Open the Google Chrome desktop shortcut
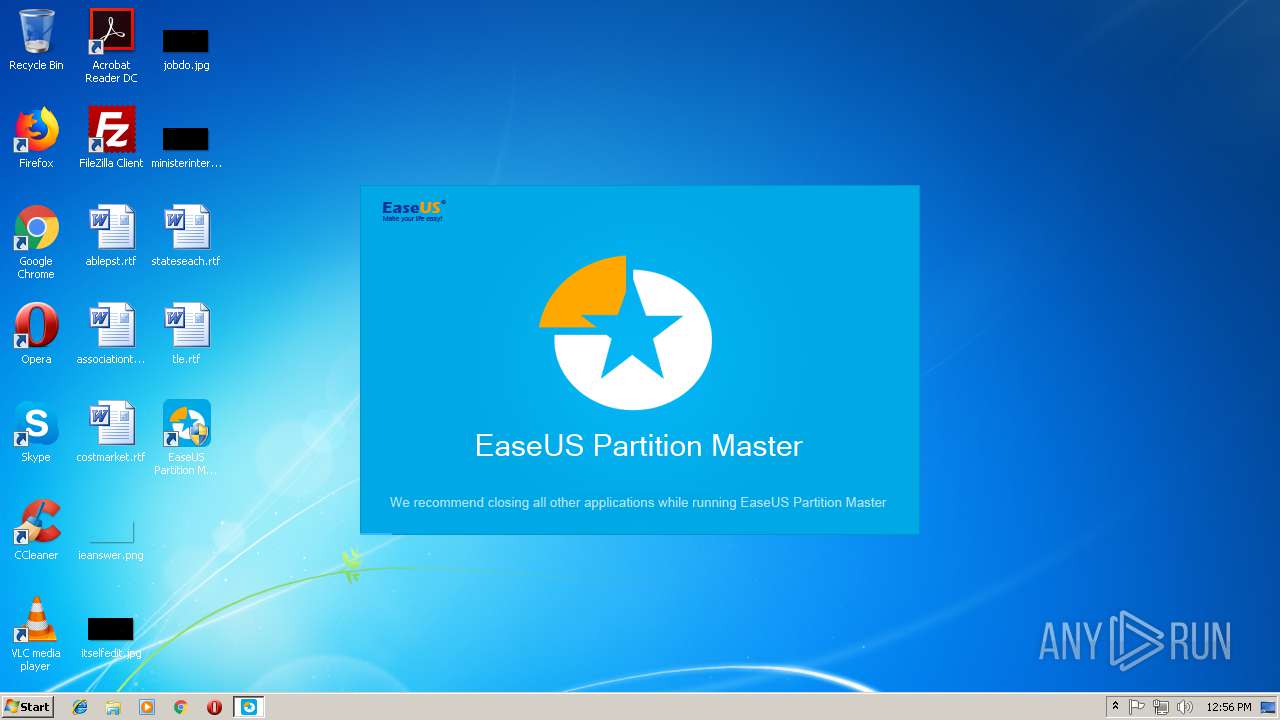 coord(36,242)
